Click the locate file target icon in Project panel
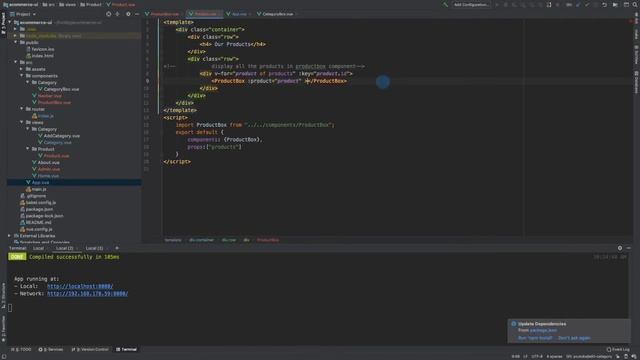The height and width of the screenshot is (360, 640). [x=109, y=14]
